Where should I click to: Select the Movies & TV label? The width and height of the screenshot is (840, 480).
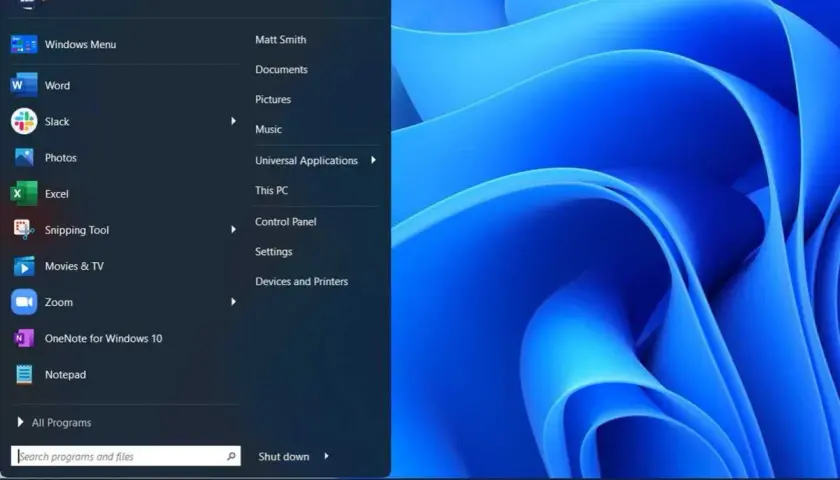coord(74,266)
